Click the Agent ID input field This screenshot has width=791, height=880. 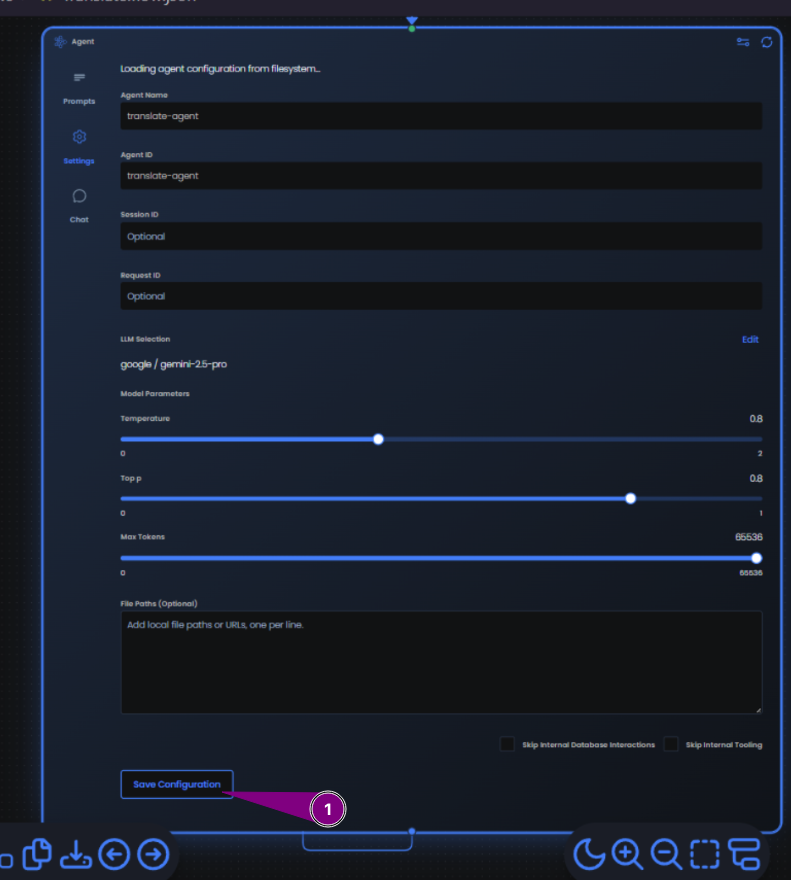[x=441, y=176]
